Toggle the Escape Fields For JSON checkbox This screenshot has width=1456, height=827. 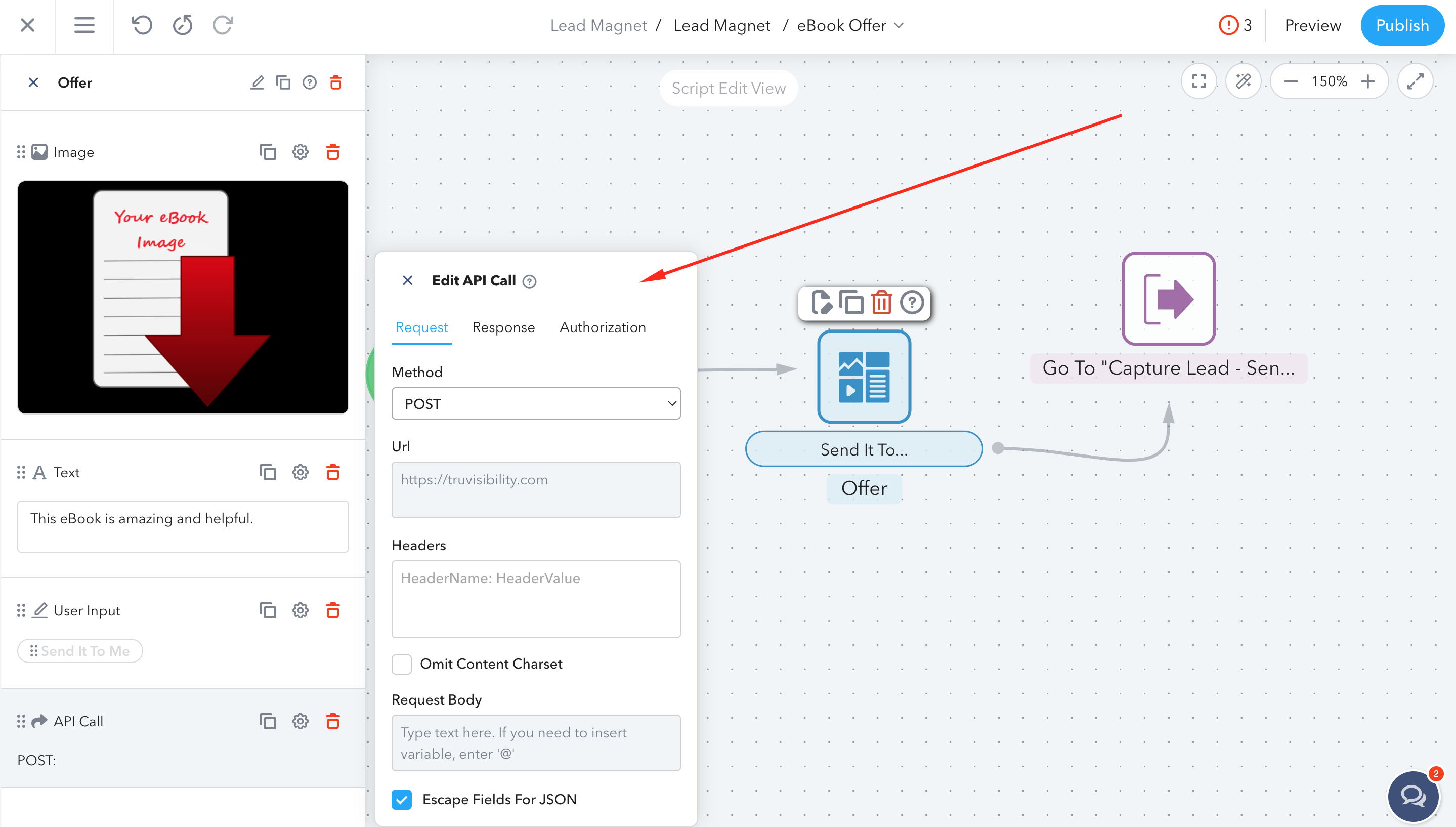[x=403, y=800]
